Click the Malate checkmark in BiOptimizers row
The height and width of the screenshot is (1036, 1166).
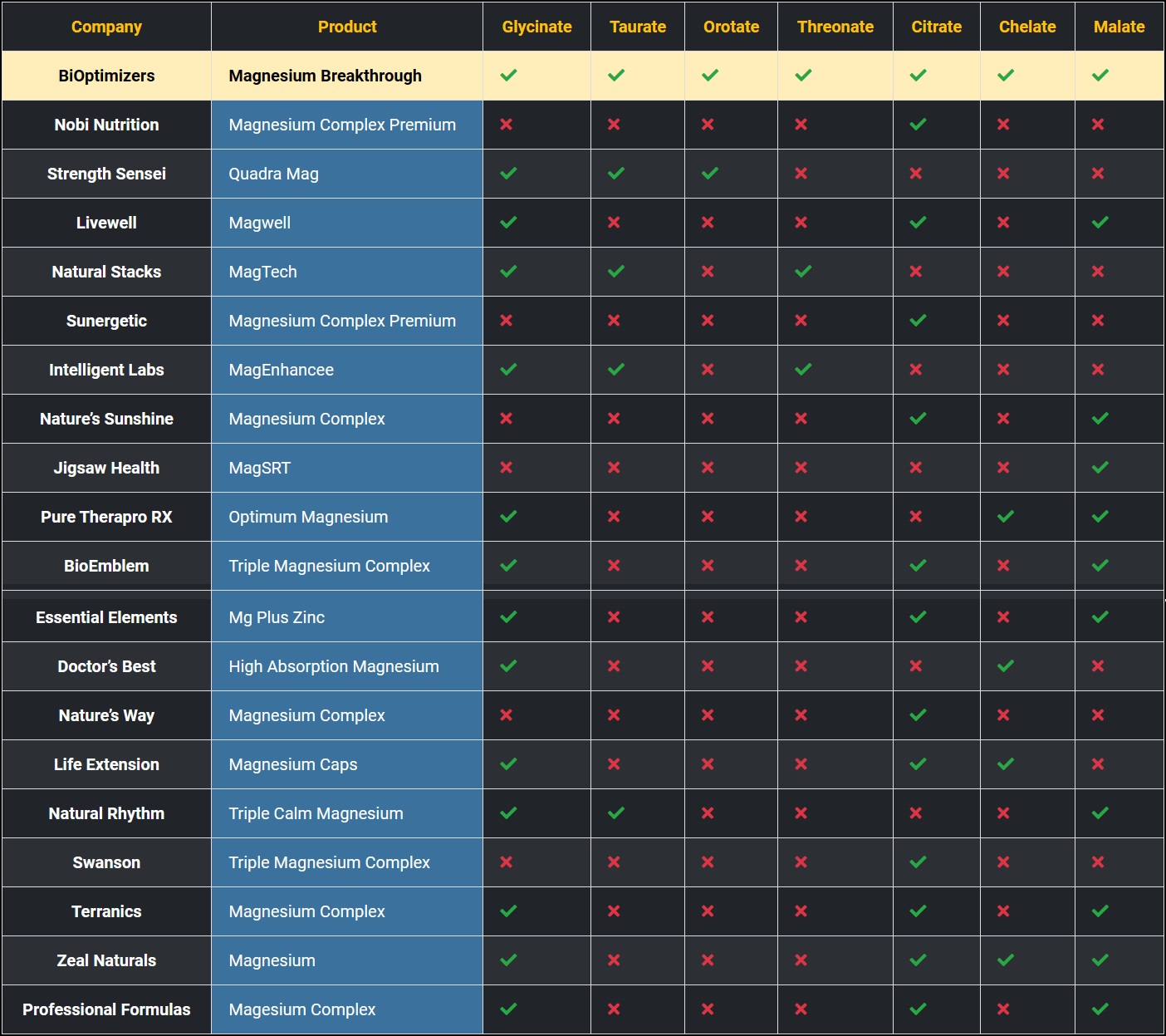(1100, 76)
